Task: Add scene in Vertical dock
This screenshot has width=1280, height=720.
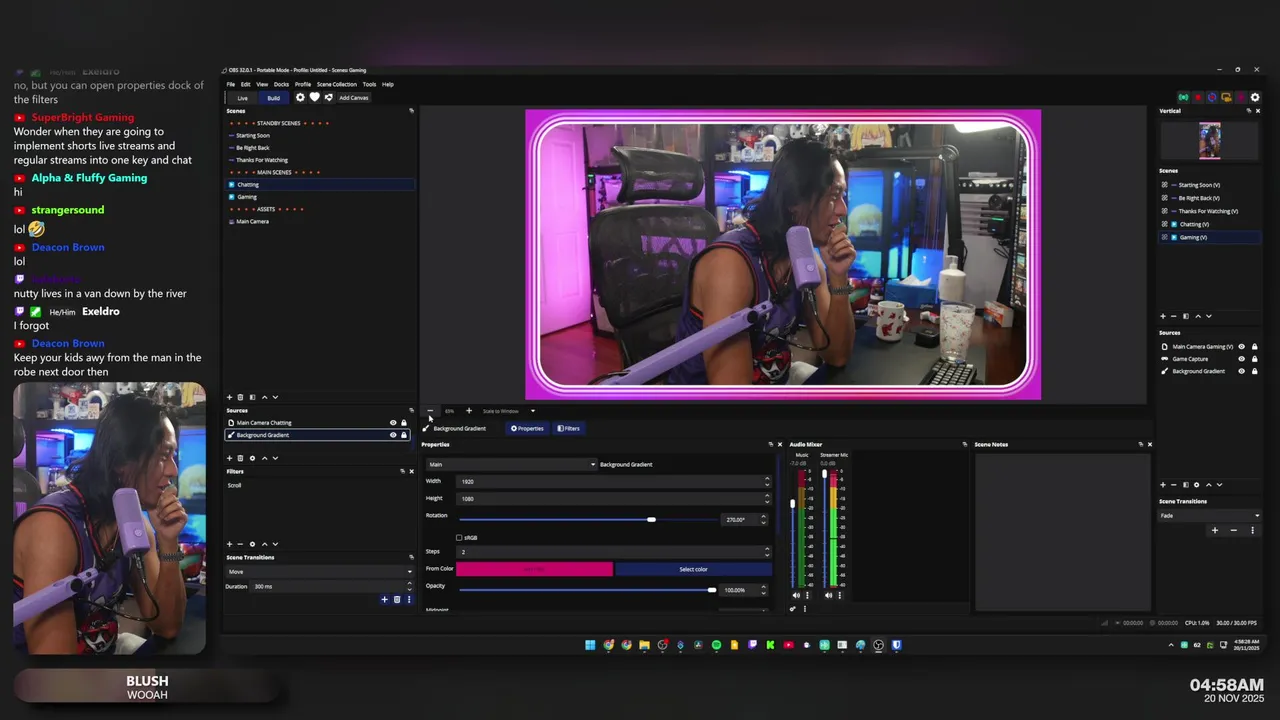Action: coord(1163,316)
